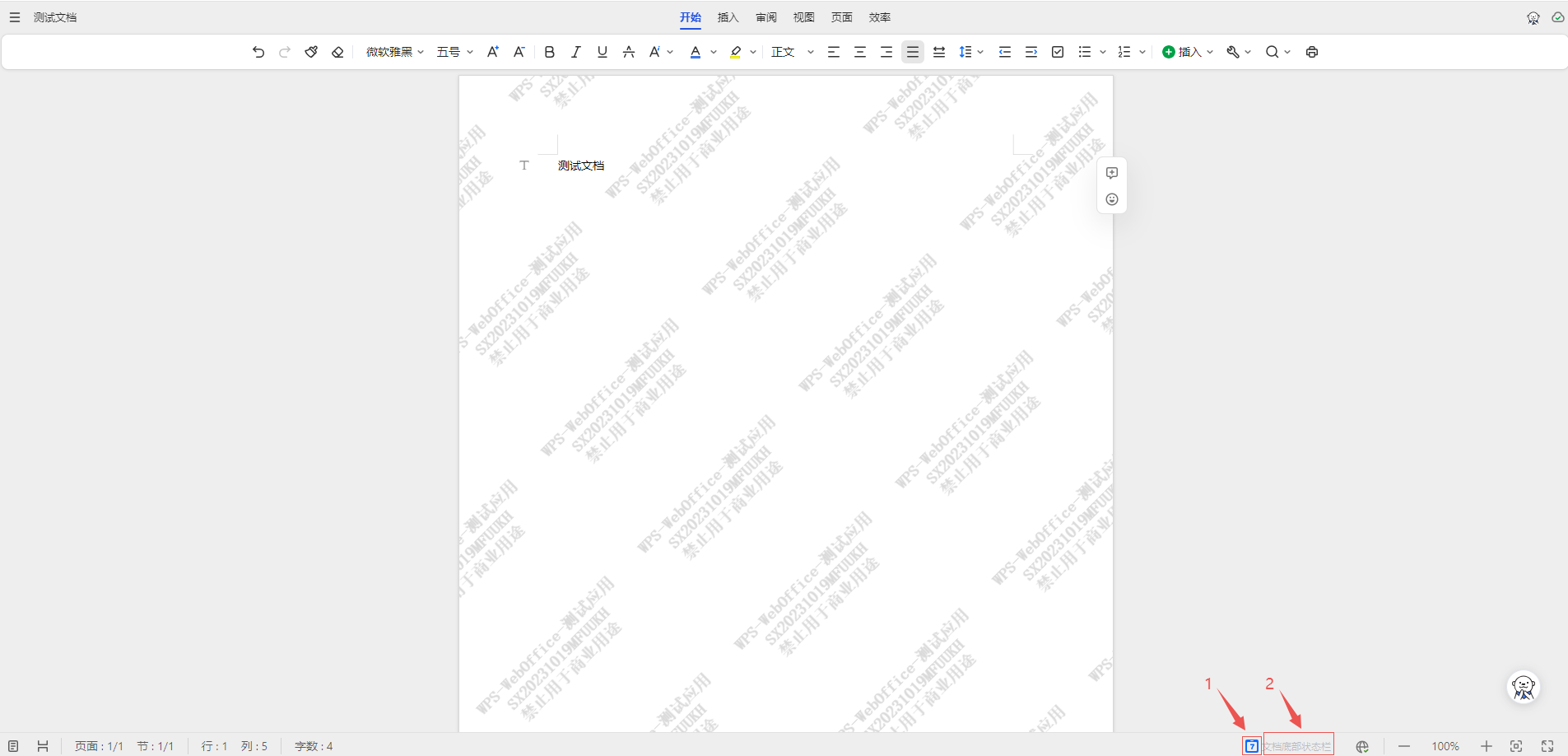Screen dimensions: 1568x756
Task: Expand bulleted list style arrow
Action: coord(1103,52)
